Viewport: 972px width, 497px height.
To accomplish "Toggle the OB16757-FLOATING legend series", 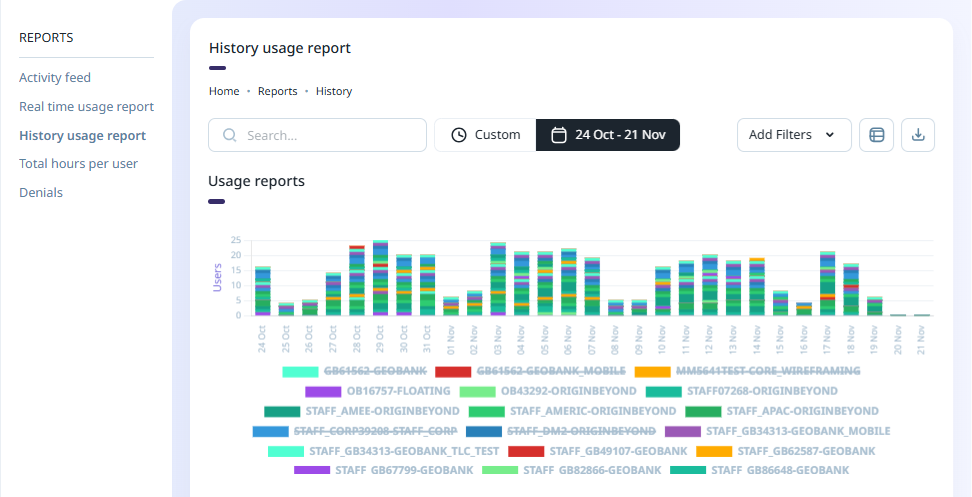I will point(384,391).
